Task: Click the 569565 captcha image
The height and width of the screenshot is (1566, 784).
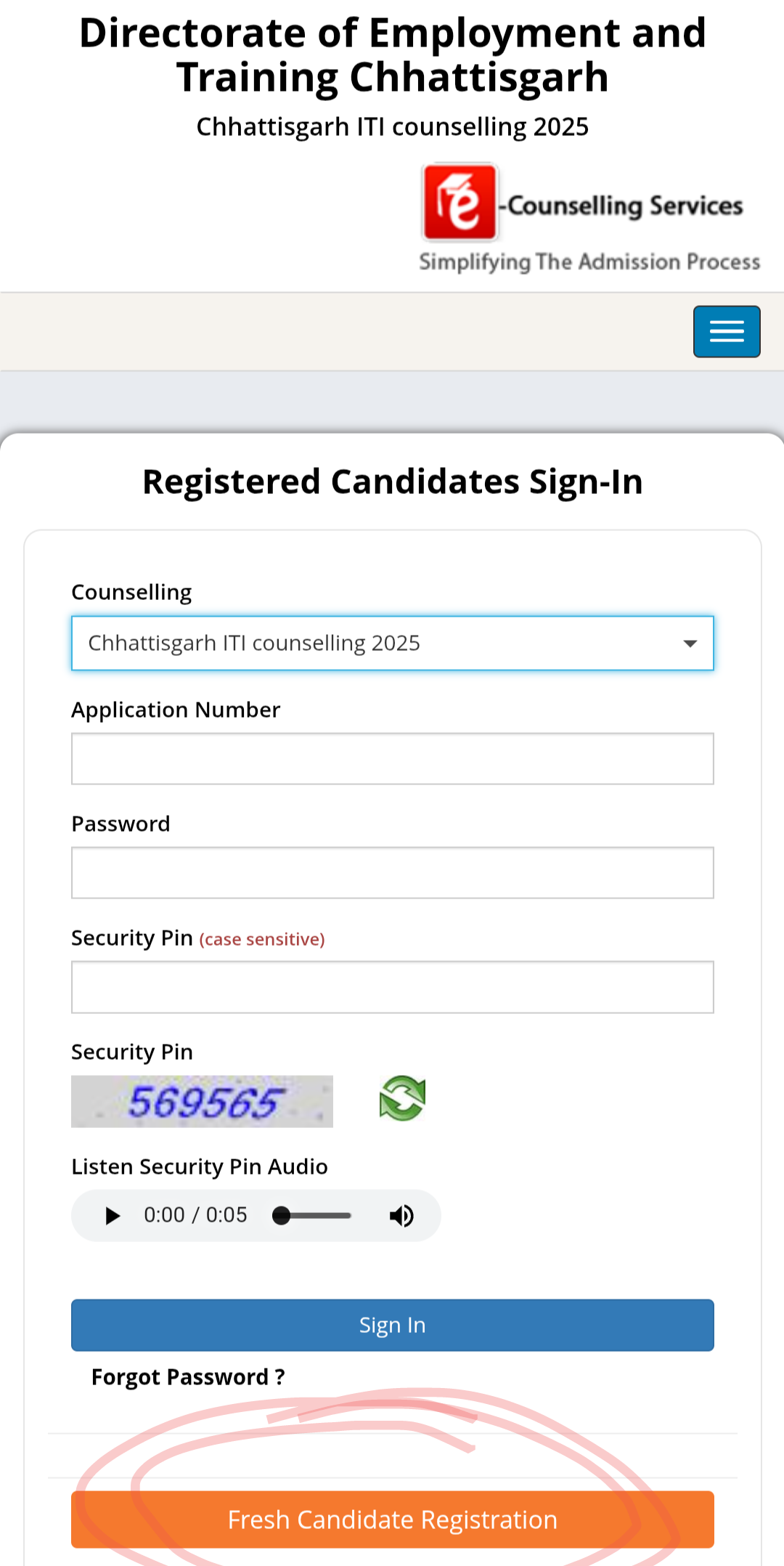Action: 202,1101
